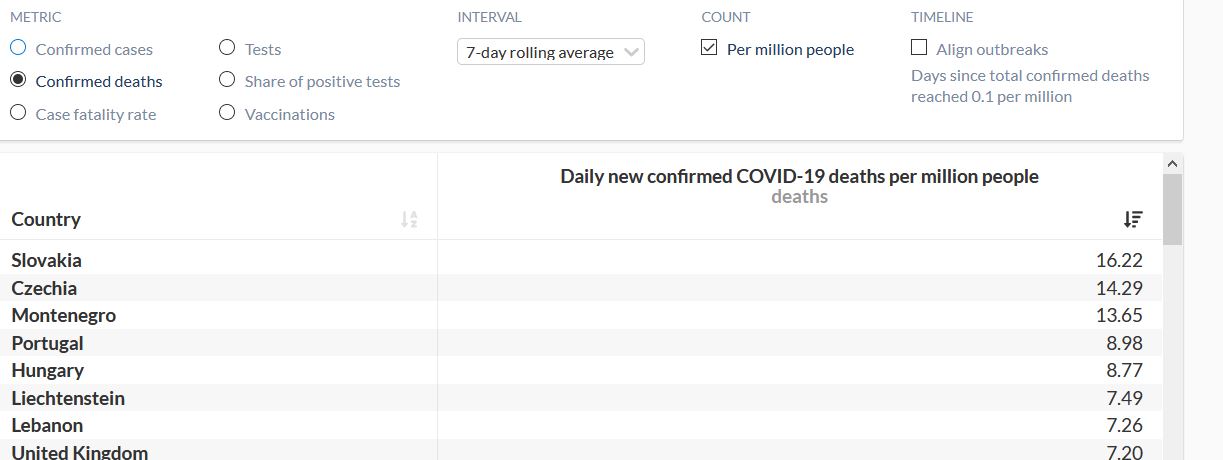This screenshot has width=1223, height=460.
Task: Select the Slovakia row
Action: click(47, 260)
